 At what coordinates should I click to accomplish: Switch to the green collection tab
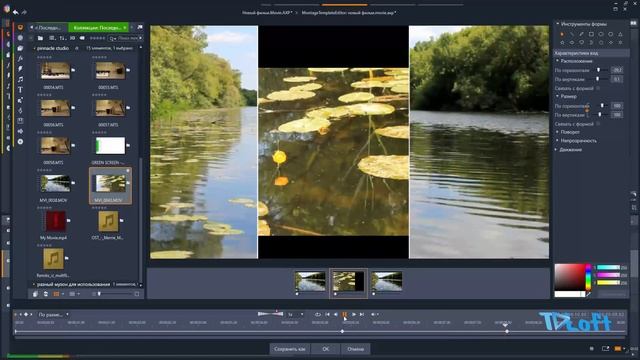[x=97, y=27]
